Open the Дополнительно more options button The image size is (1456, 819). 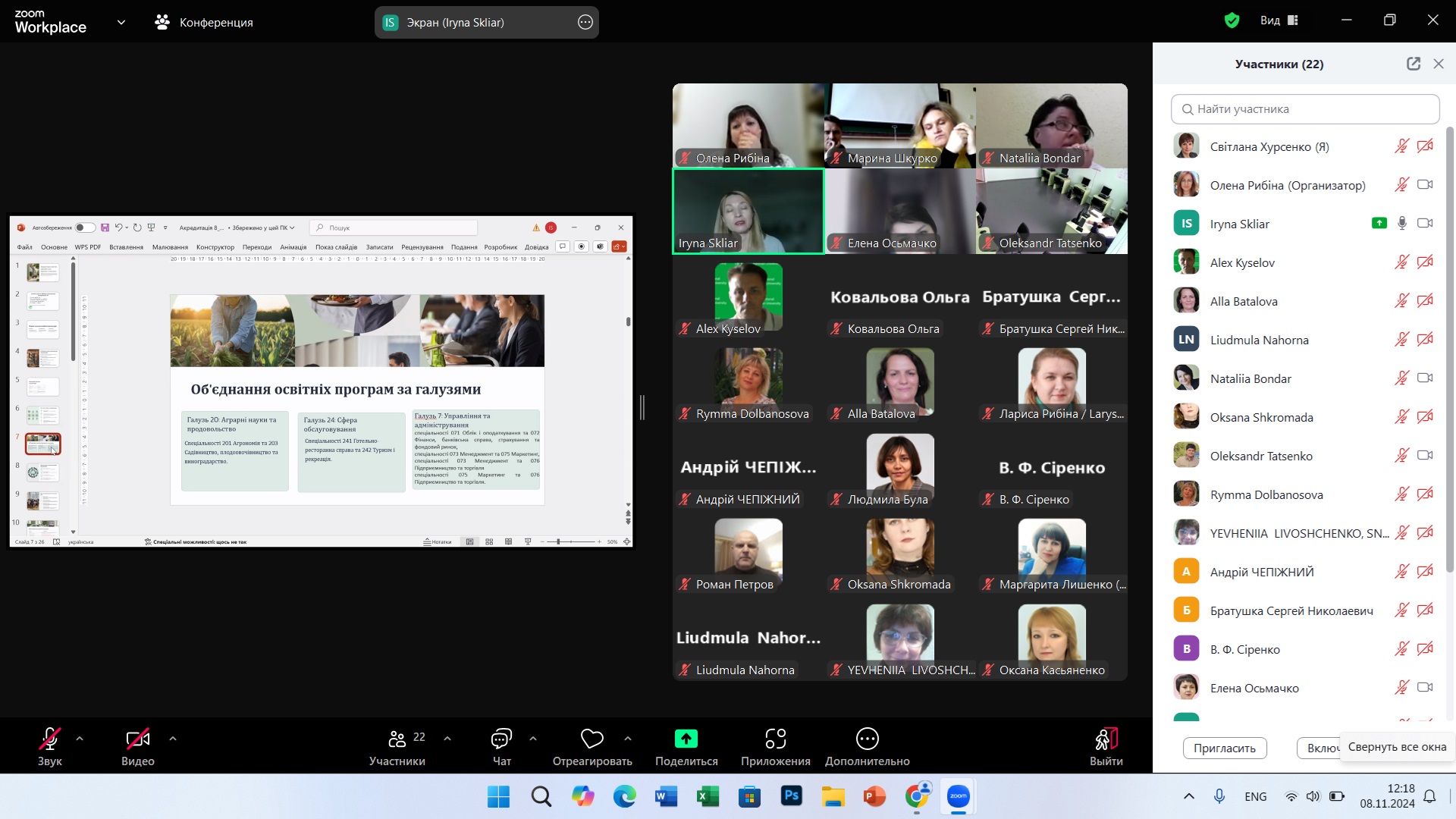tap(868, 747)
